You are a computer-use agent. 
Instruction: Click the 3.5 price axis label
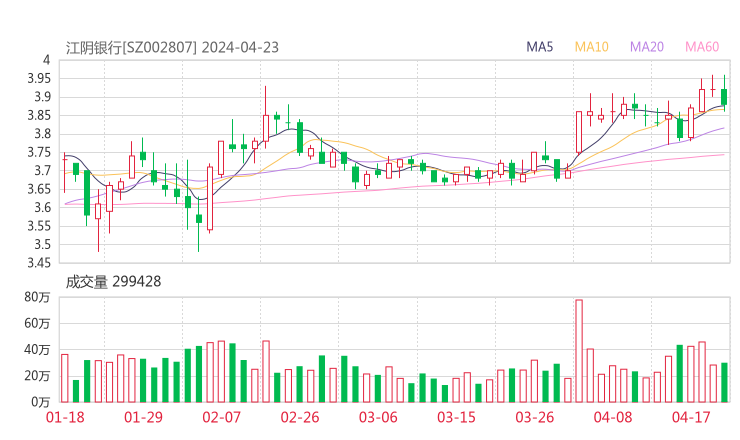42,245
